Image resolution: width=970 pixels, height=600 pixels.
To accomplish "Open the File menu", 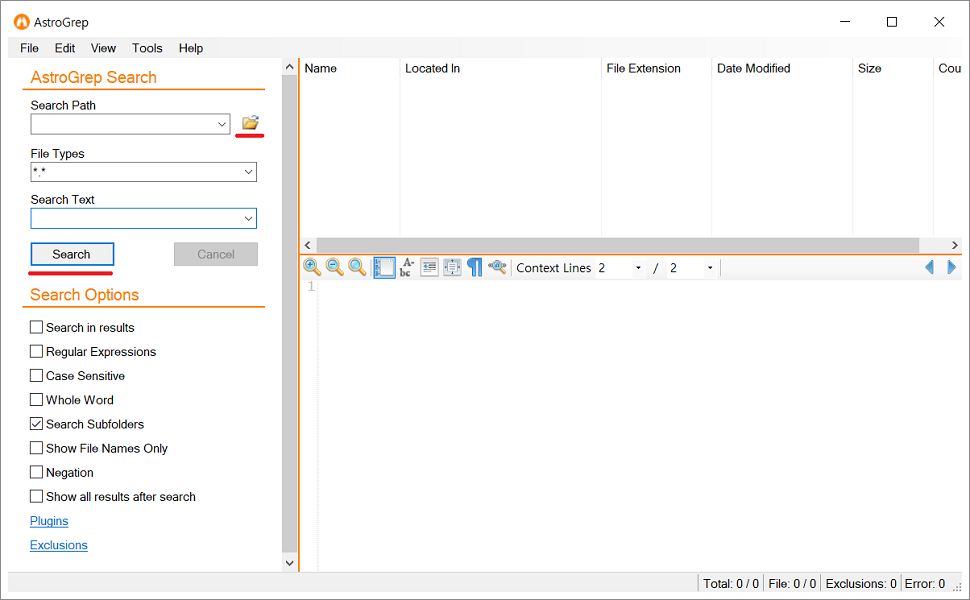I will 29,48.
